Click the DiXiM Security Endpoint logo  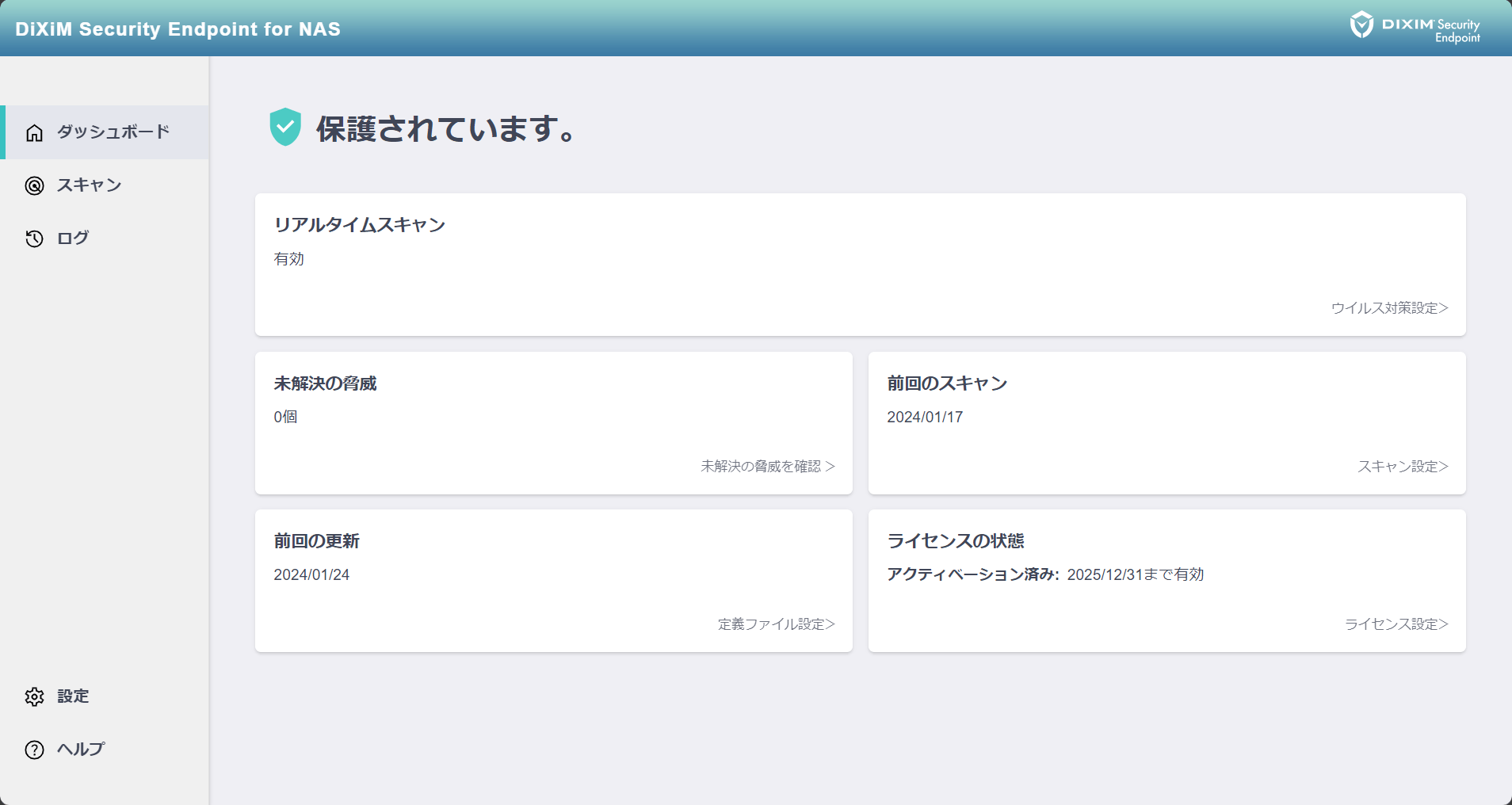pyautogui.click(x=1415, y=29)
